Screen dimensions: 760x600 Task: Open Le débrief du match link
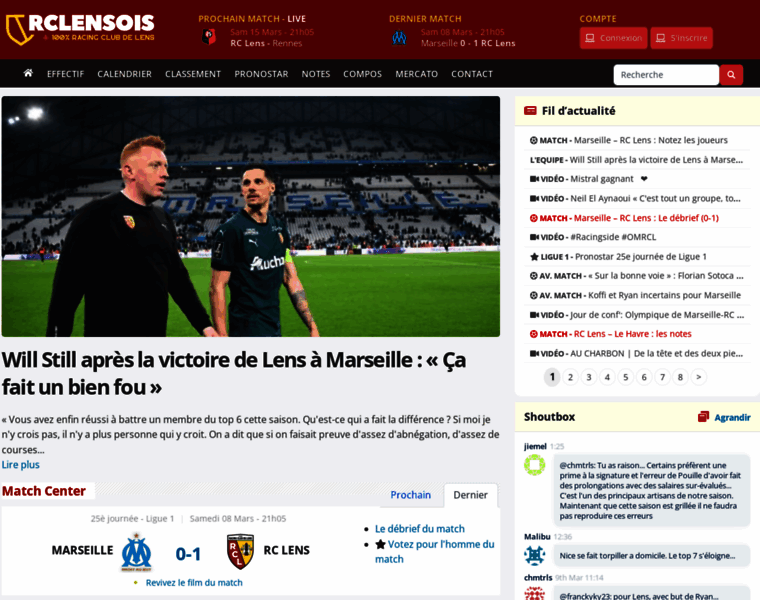(x=420, y=529)
